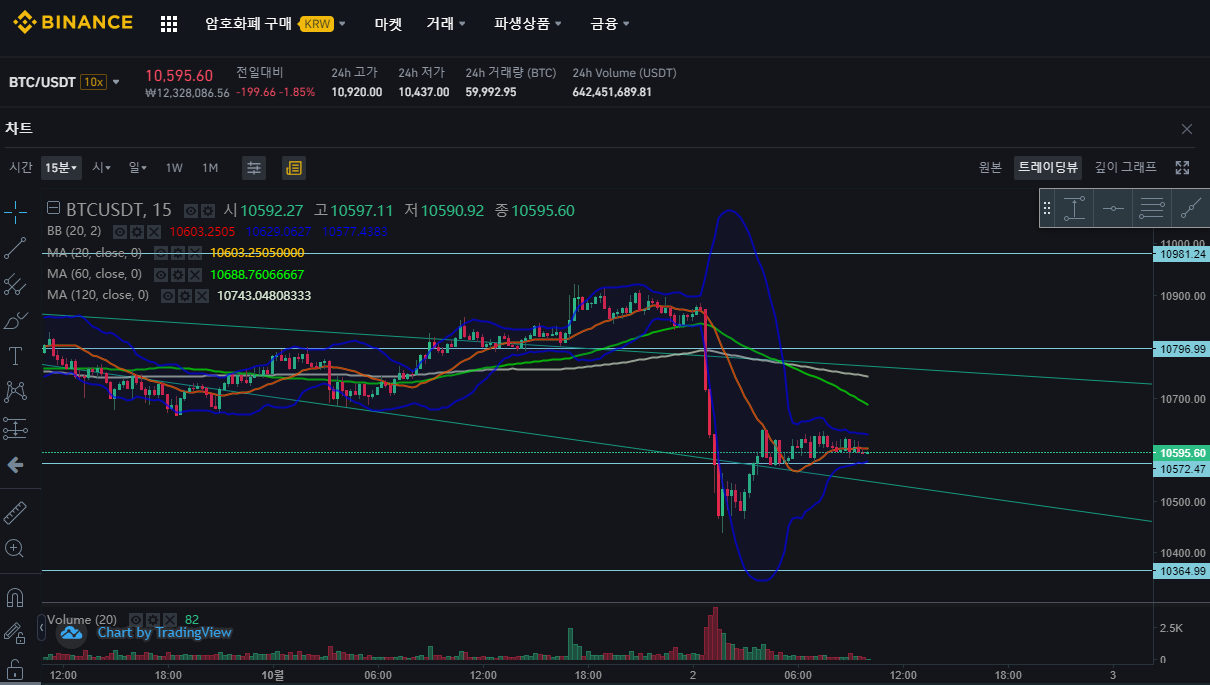Click the 10796.99 horizontal line price label
Image resolution: width=1210 pixels, height=685 pixels.
[1181, 349]
